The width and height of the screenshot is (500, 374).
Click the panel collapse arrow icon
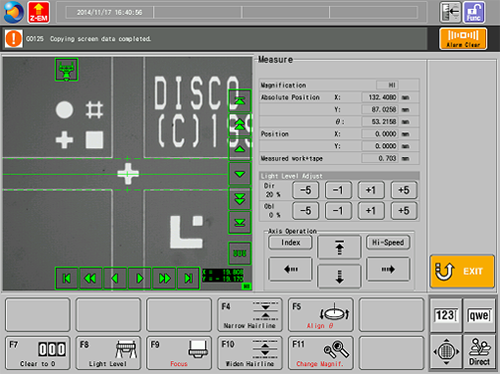pyautogui.click(x=450, y=12)
